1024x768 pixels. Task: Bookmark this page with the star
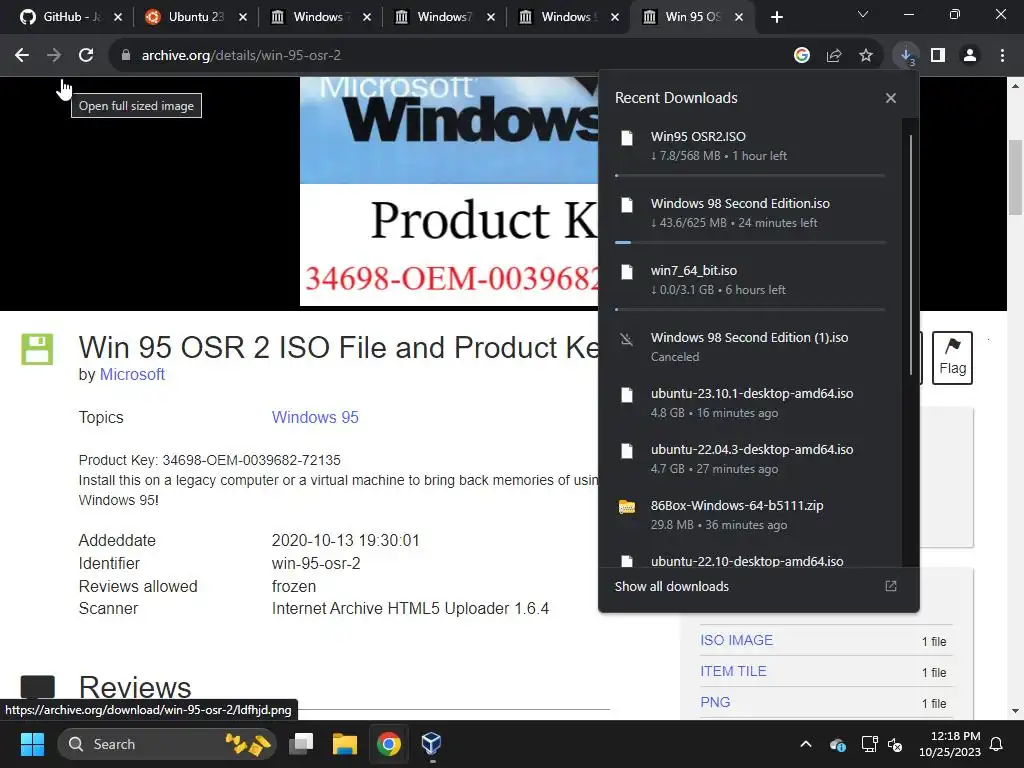[x=866, y=56]
